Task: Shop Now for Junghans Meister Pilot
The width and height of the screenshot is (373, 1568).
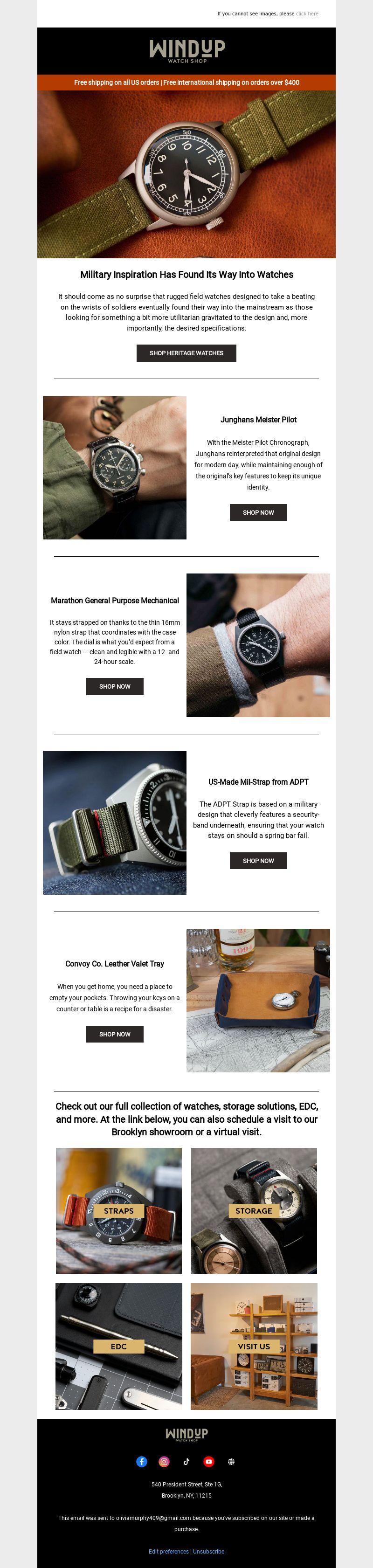Action: tap(258, 512)
